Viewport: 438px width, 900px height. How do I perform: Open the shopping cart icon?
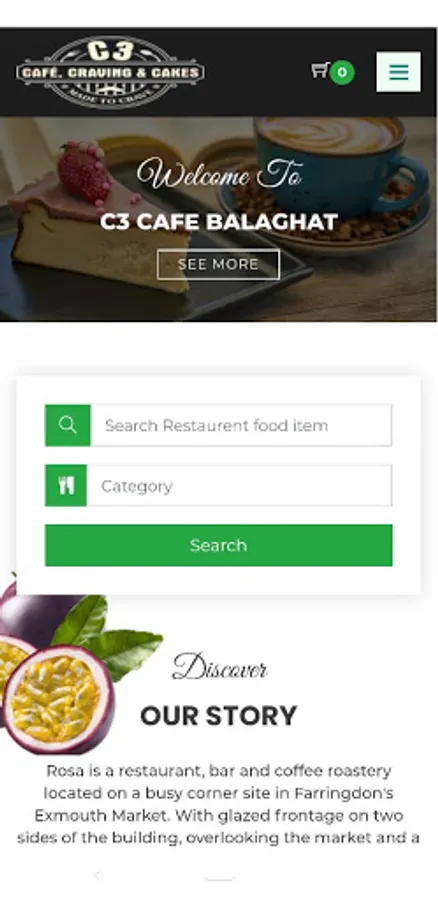tap(319, 70)
